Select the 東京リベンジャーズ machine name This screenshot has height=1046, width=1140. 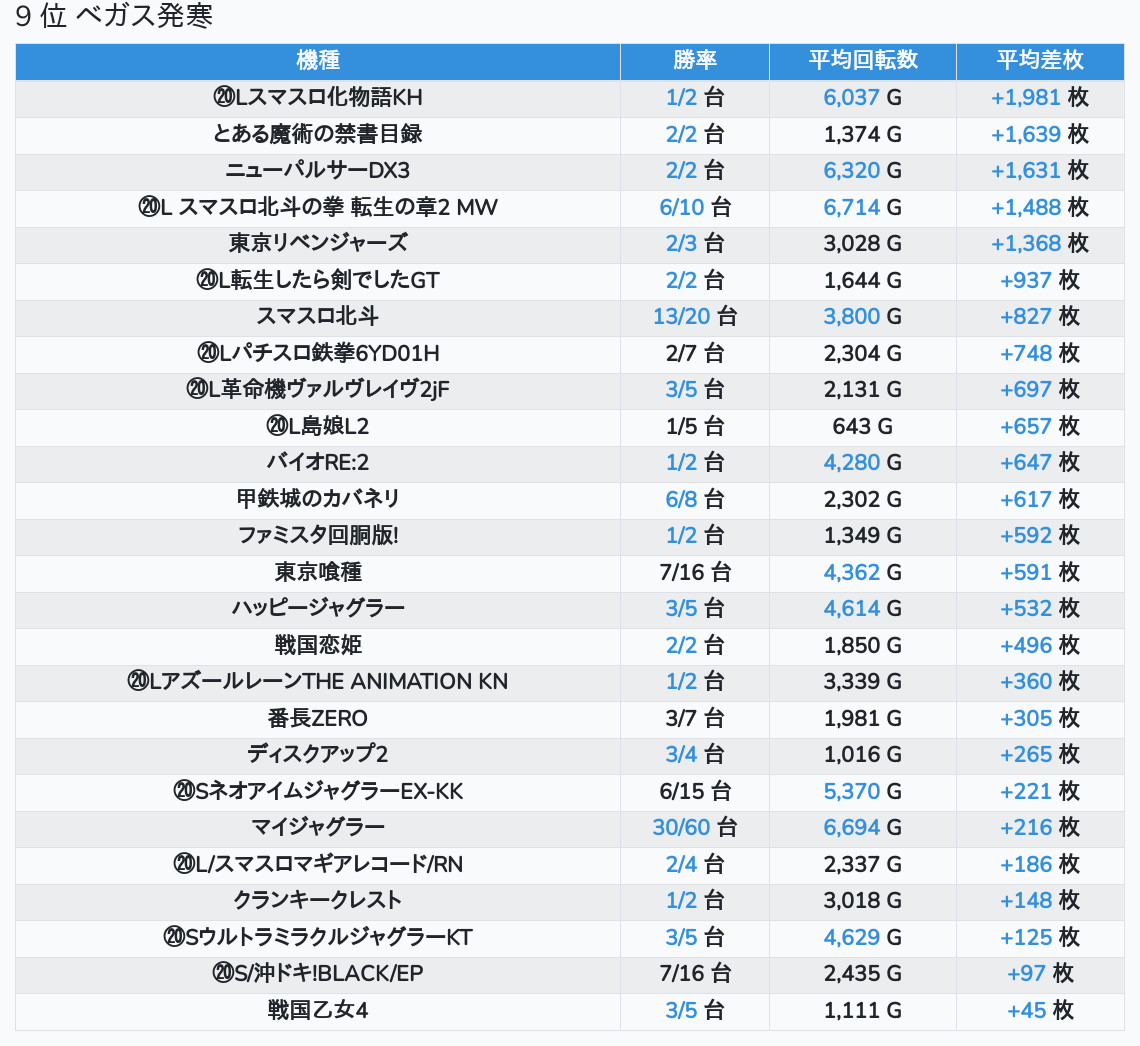(318, 244)
